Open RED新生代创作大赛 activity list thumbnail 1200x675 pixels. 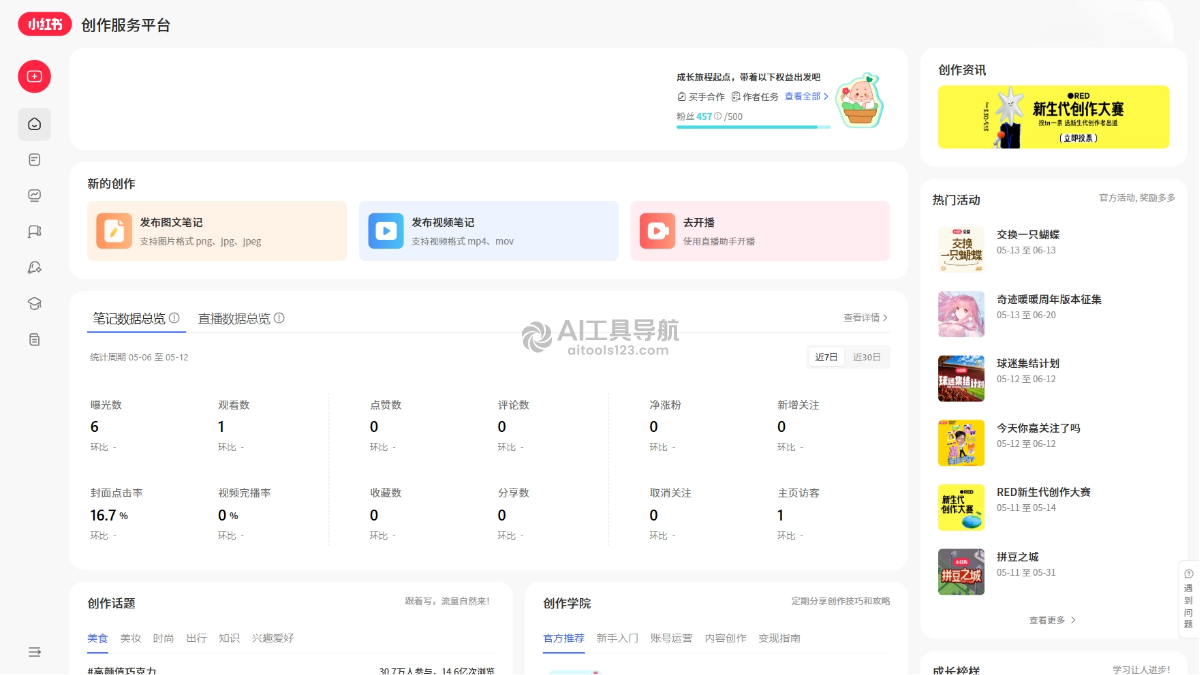(961, 507)
